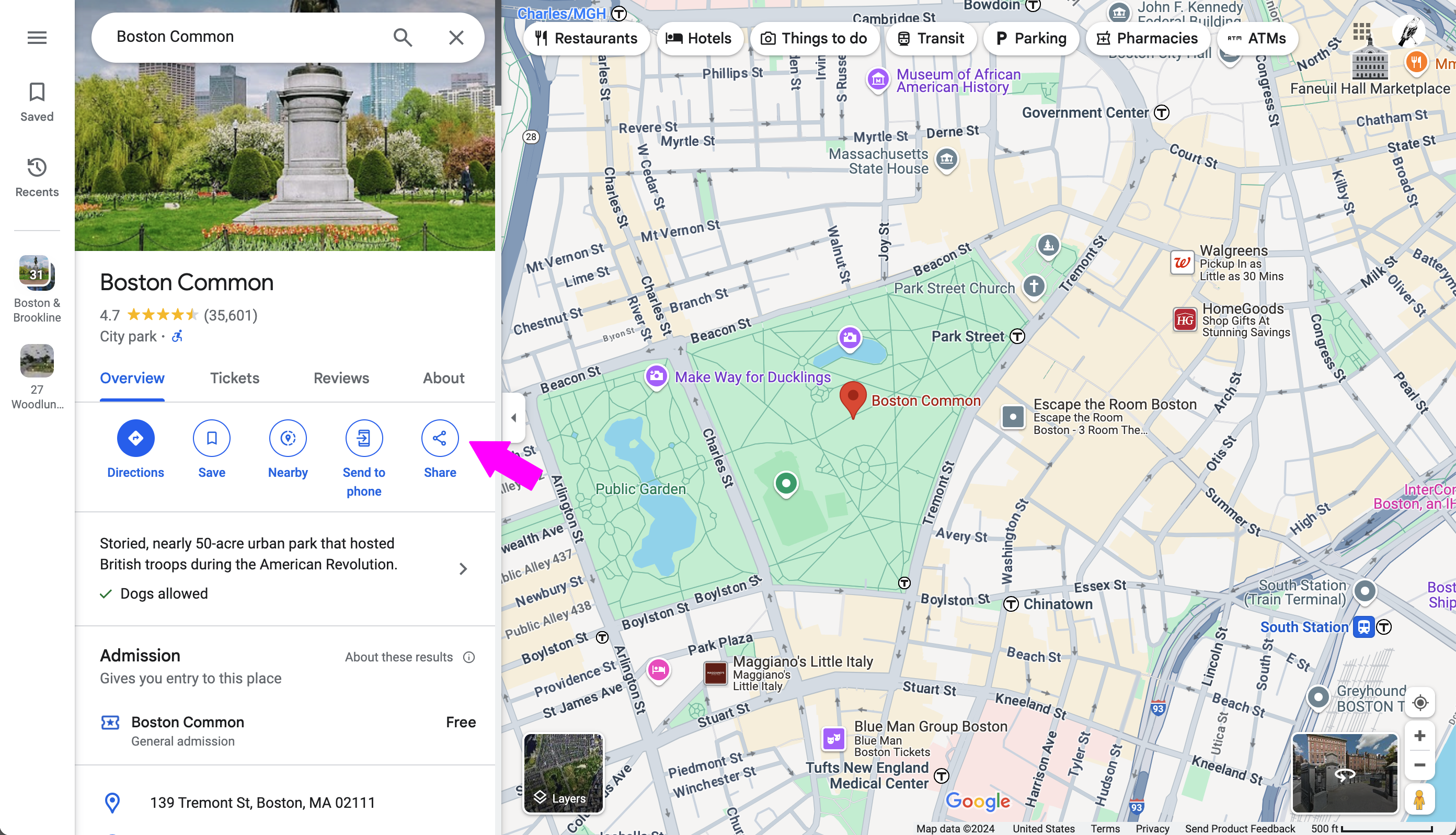This screenshot has width=1456, height=835.
Task: Open the Privacy link
Action: (x=1152, y=829)
